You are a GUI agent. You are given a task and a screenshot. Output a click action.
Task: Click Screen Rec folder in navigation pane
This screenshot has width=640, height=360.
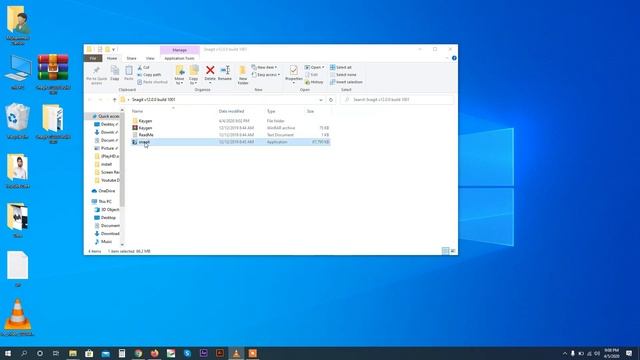click(107, 172)
